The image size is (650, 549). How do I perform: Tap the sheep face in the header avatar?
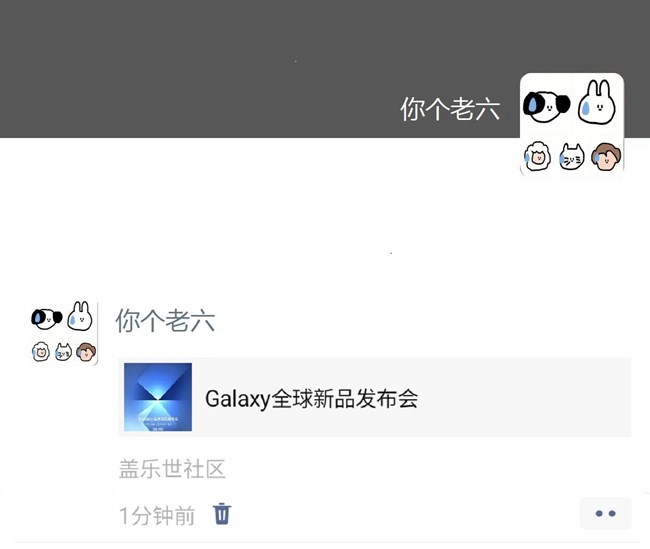(538, 157)
